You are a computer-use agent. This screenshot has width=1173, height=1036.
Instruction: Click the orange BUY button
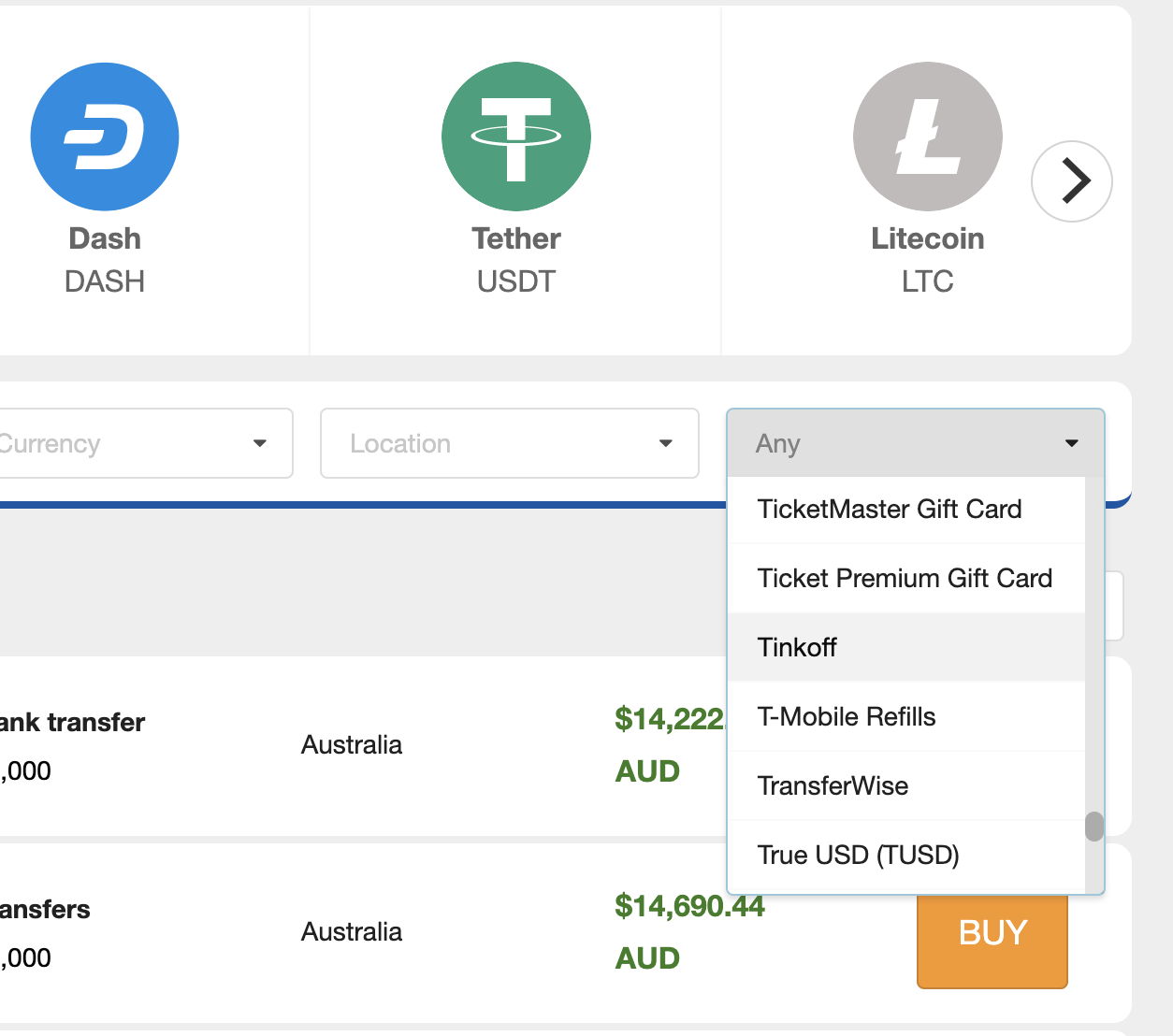(x=992, y=941)
